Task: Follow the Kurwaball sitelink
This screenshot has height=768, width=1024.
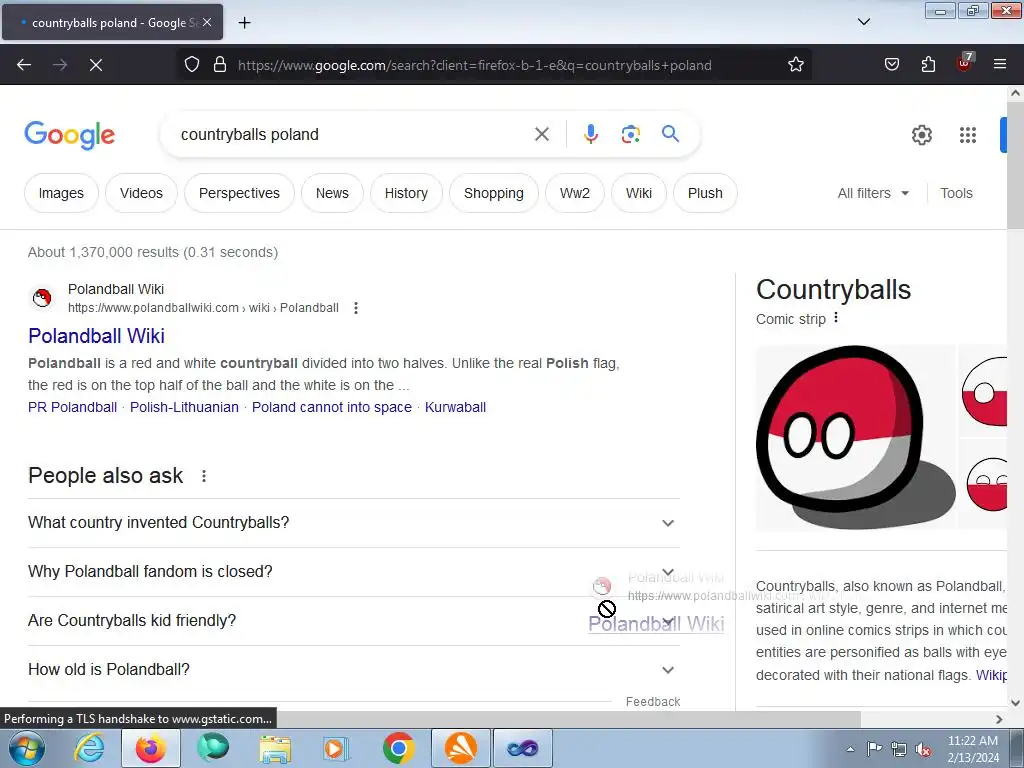Action: (x=455, y=407)
